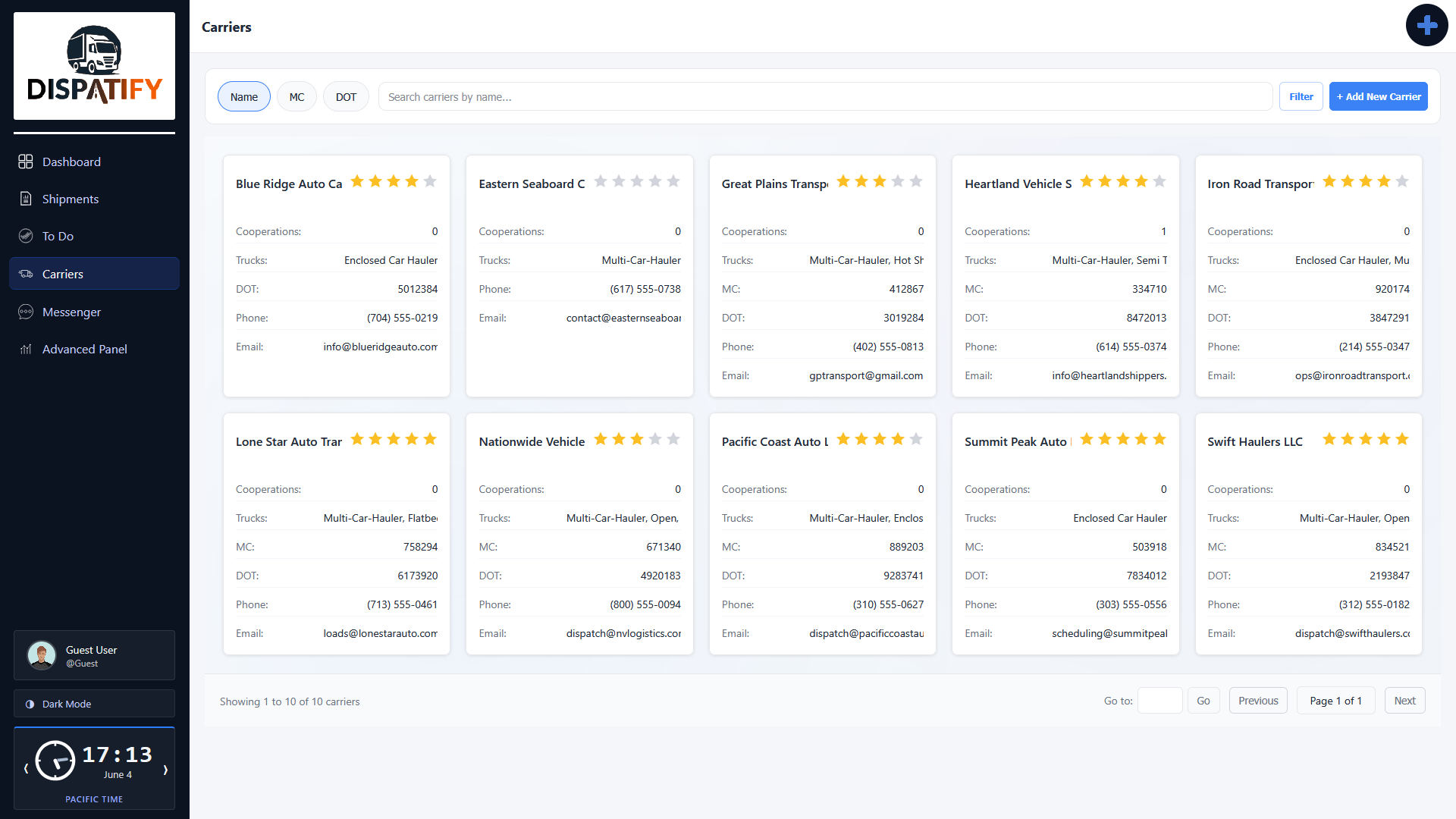Open Messenger from the sidebar

click(x=94, y=312)
